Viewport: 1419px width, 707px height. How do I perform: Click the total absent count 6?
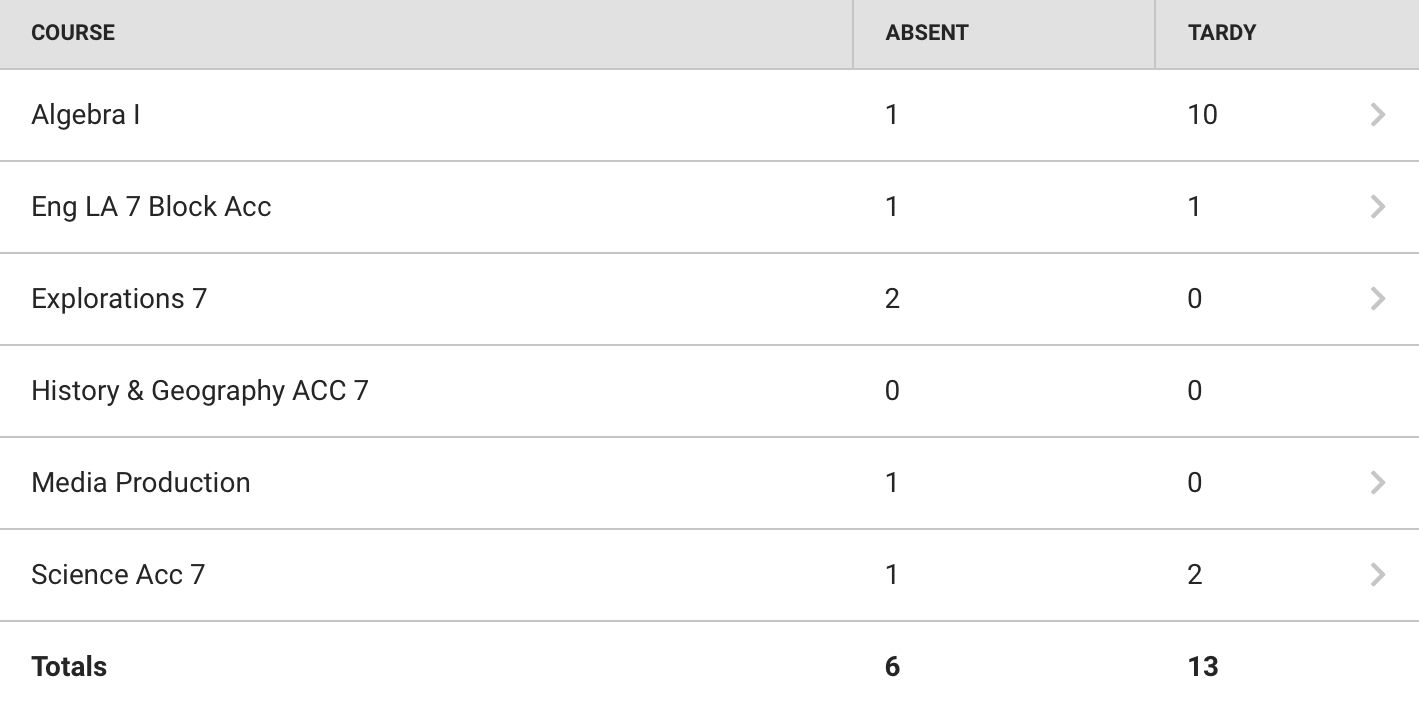892,667
